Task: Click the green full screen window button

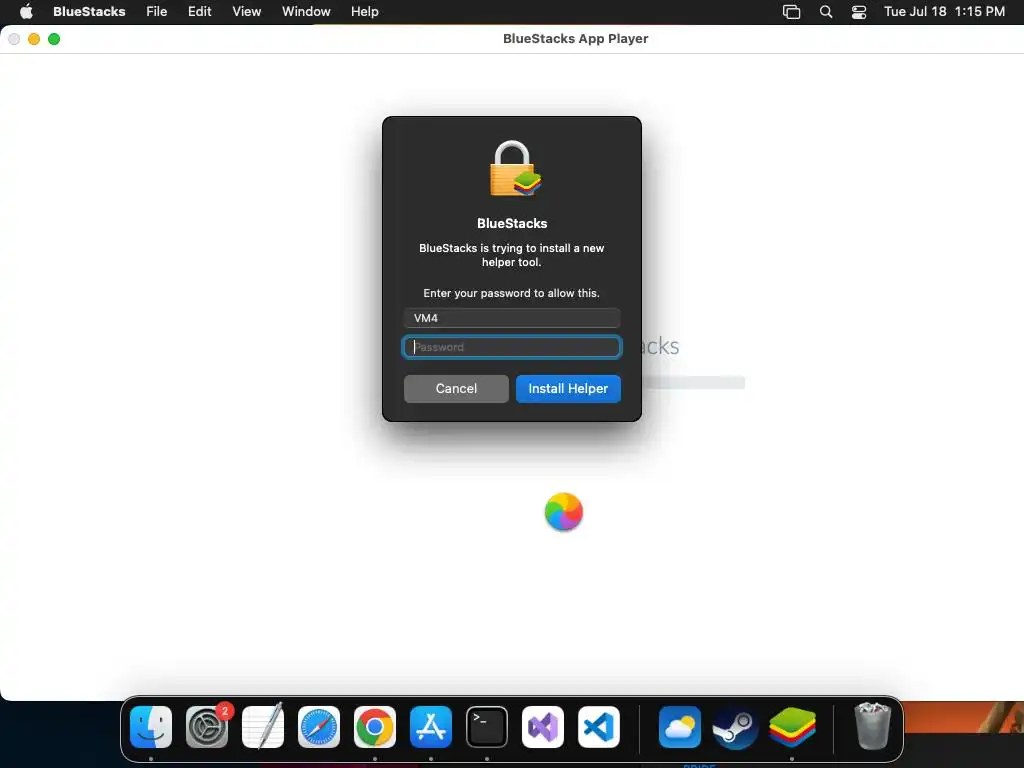Action: click(x=54, y=39)
